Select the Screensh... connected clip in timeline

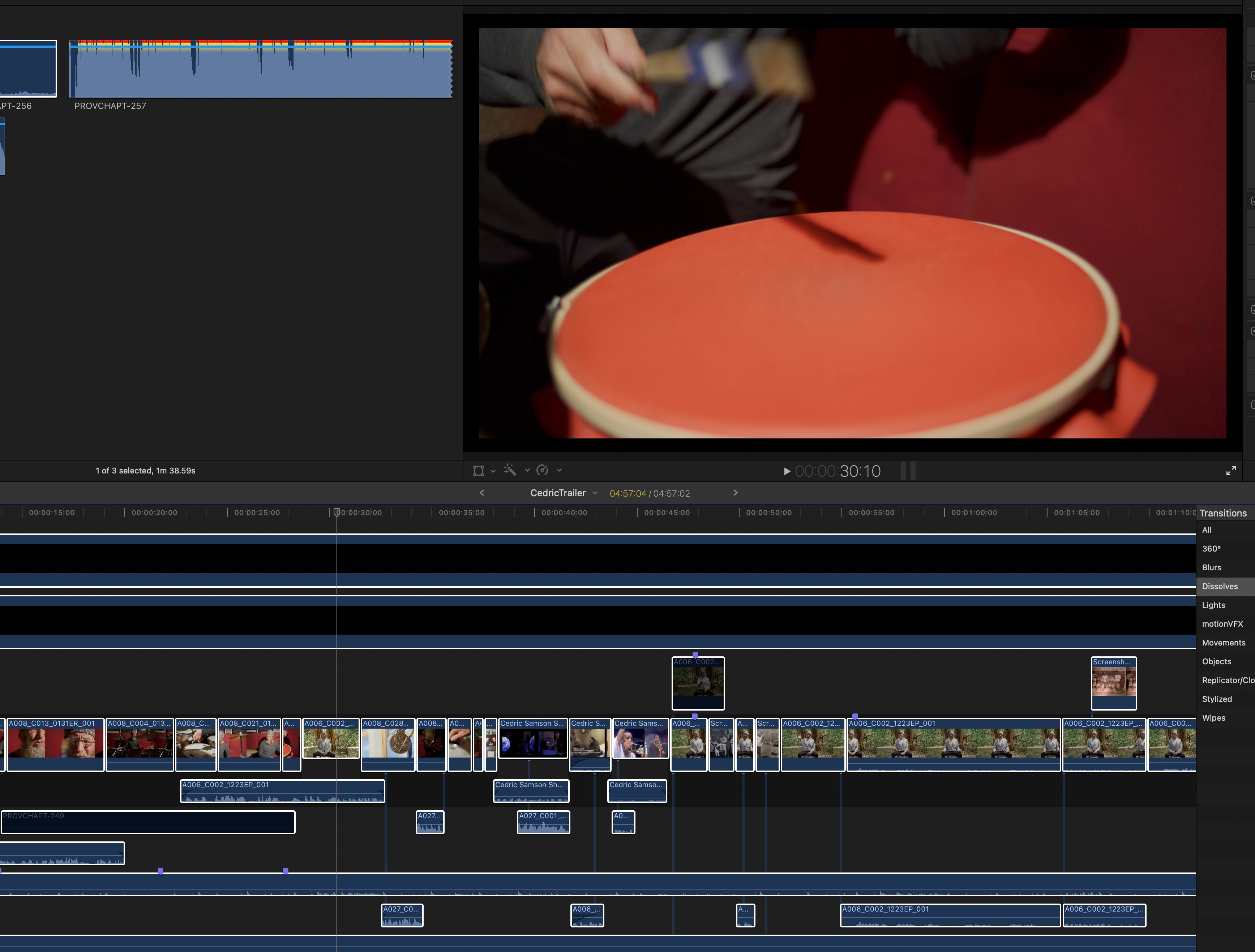point(1113,683)
